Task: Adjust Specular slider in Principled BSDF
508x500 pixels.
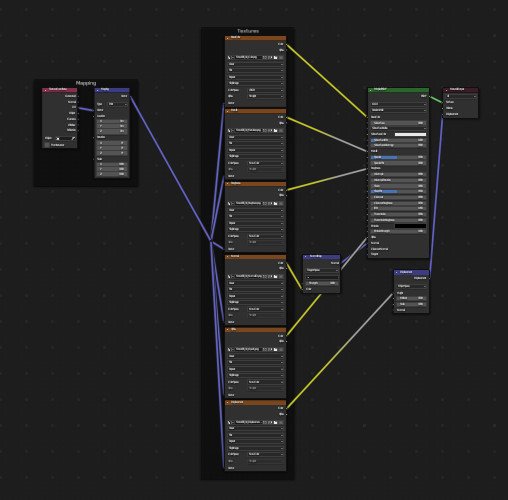Action: point(399,157)
